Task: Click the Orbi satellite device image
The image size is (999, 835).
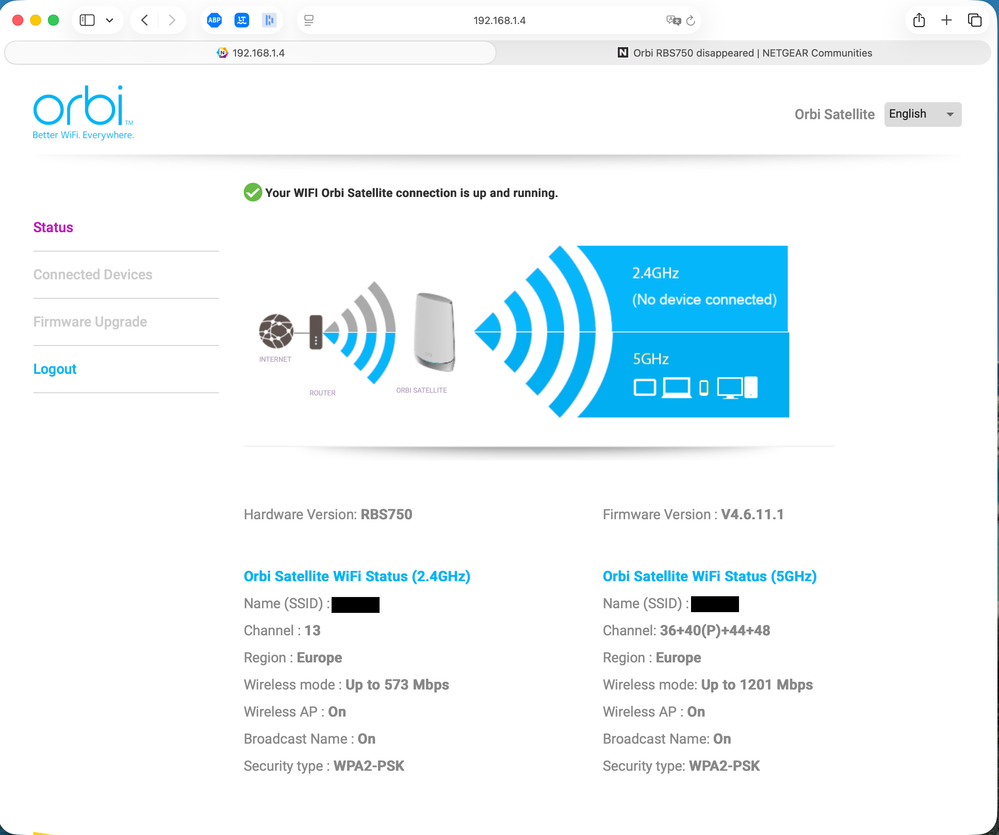Action: [x=435, y=332]
